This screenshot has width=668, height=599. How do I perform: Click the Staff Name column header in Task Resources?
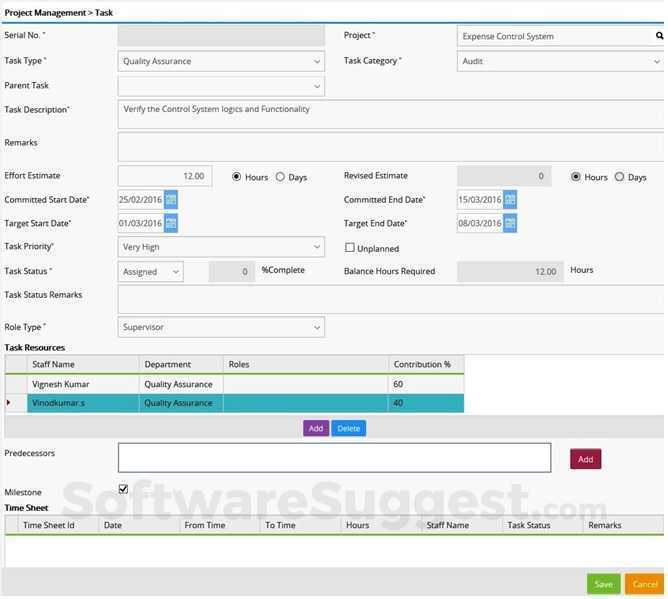[x=83, y=364]
